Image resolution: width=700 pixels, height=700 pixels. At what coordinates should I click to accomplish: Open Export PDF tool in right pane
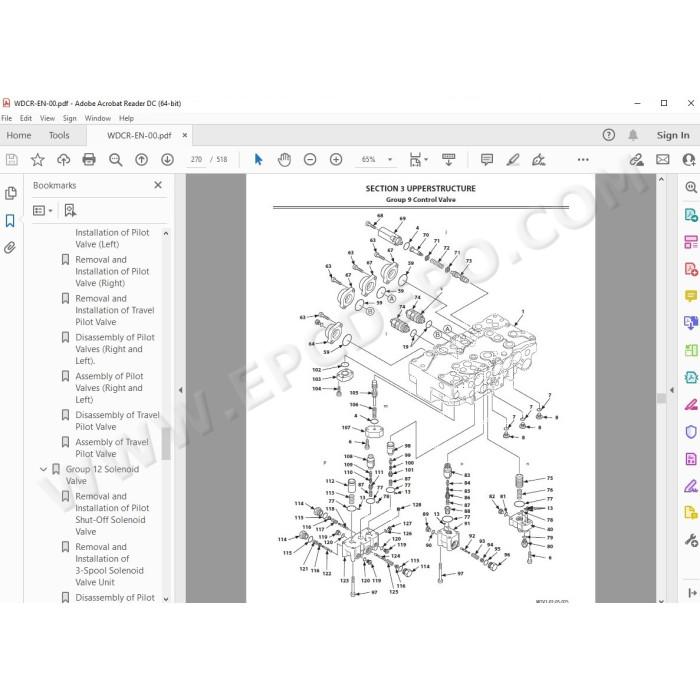pyautogui.click(x=691, y=215)
